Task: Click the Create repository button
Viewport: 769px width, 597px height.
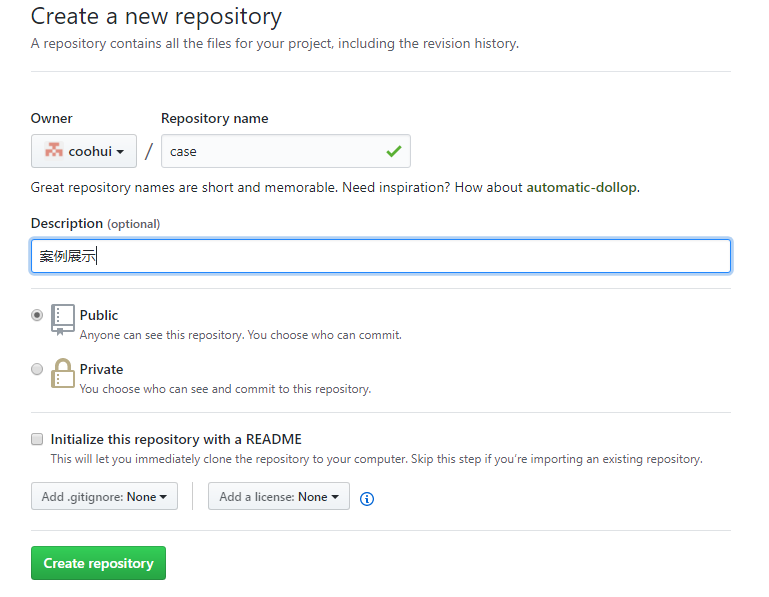Action: (x=99, y=563)
